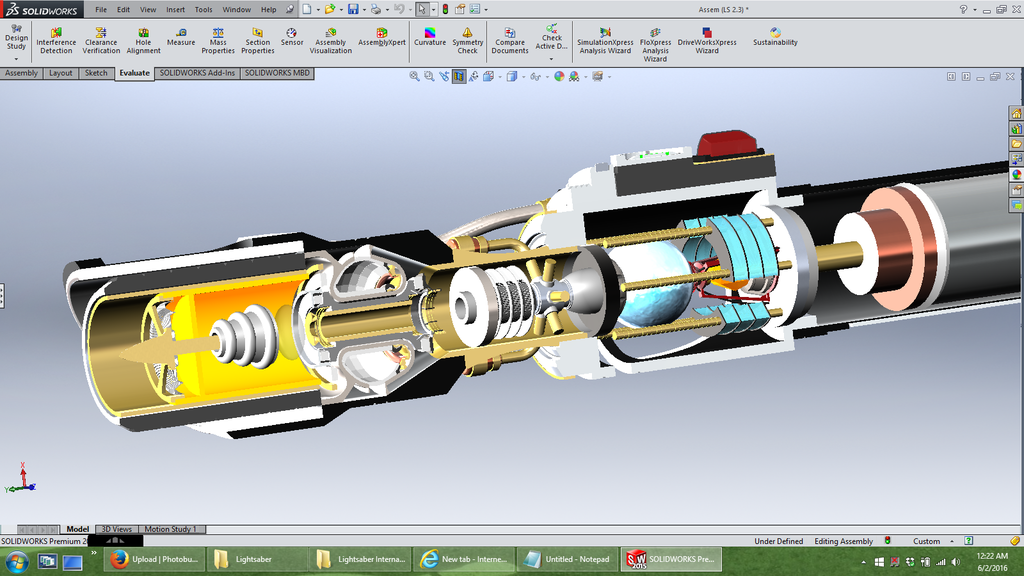Open the Tools menu

pyautogui.click(x=203, y=9)
